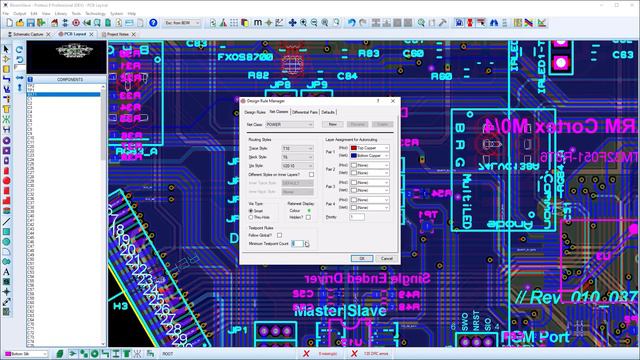Screen dimensions: 640x360
Task: Switch to the Design Rules tab
Action: tap(255, 112)
